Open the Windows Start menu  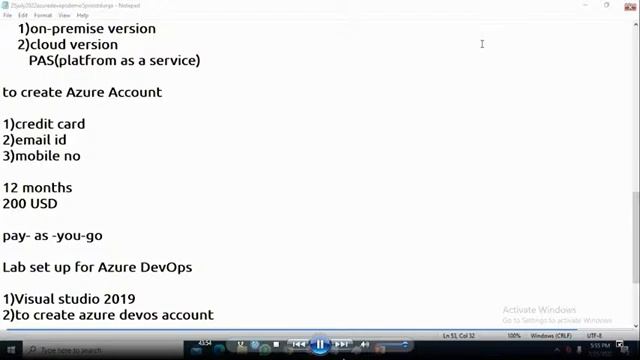pyautogui.click(x=11, y=350)
